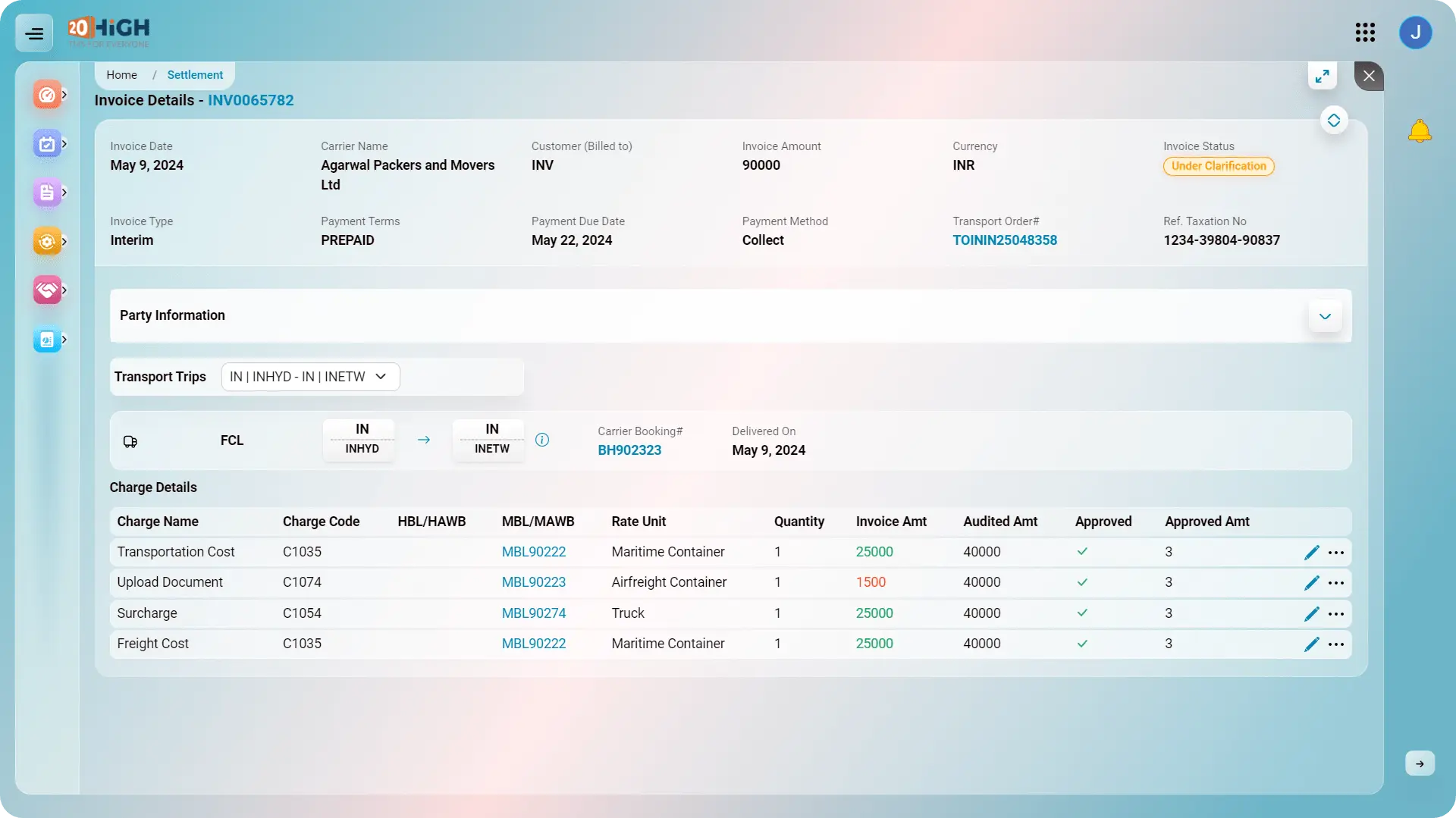Open the pink handshake sidebar icon

47,290
